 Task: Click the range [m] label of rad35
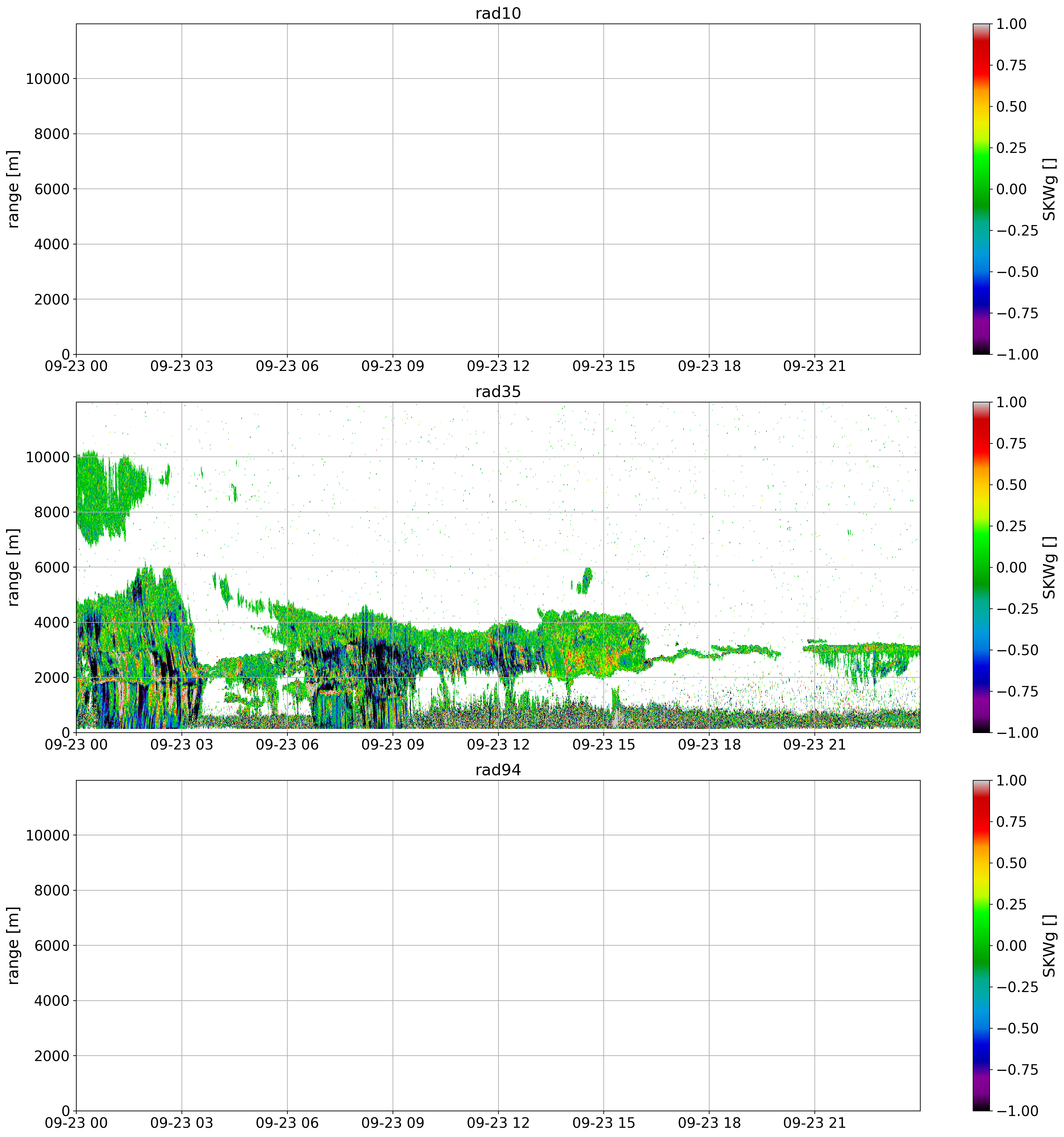coord(14,567)
